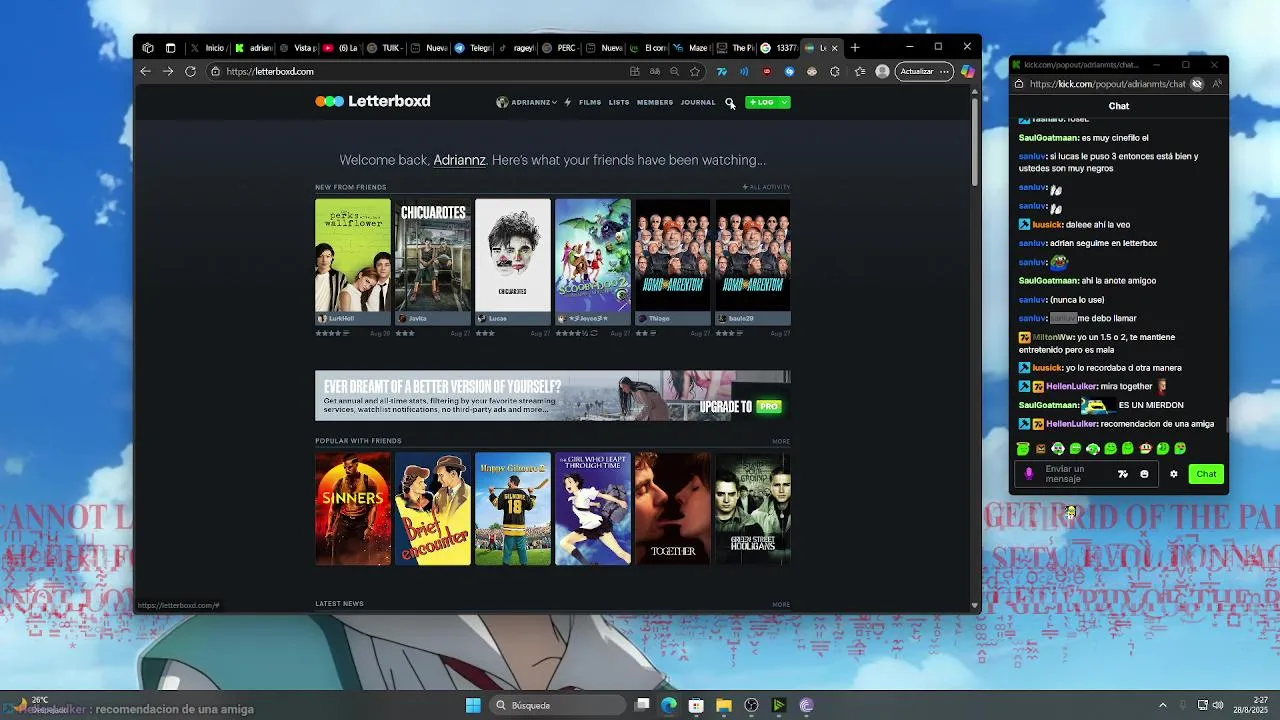Image resolution: width=1280 pixels, height=720 pixels.
Task: Click the Kick chat scrollbar
Action: pyautogui.click(x=1226, y=425)
